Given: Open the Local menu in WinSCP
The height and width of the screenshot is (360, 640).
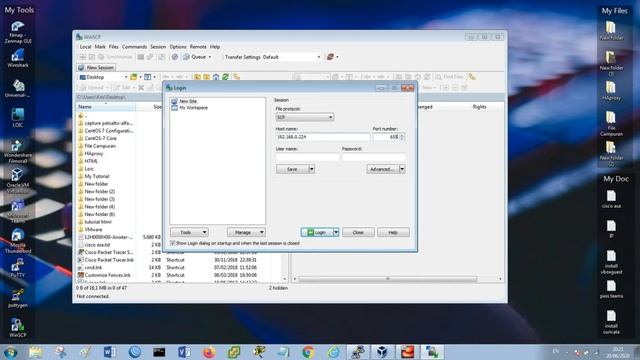Looking at the screenshot, I should tap(85, 47).
